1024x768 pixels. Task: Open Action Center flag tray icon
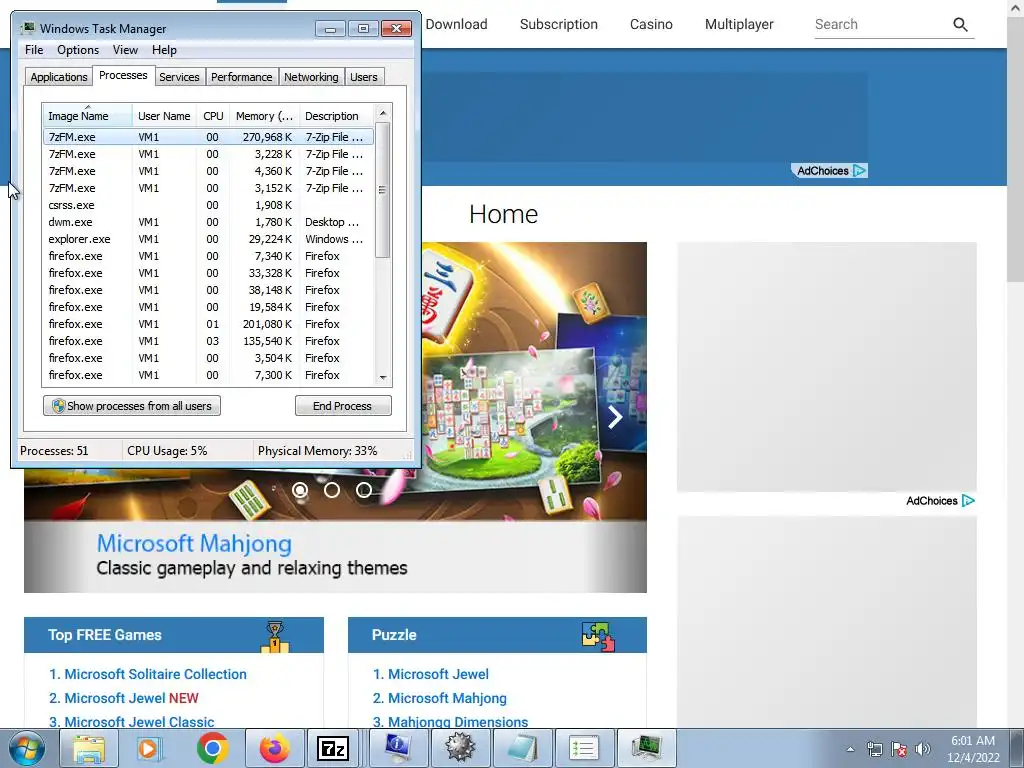(899, 749)
